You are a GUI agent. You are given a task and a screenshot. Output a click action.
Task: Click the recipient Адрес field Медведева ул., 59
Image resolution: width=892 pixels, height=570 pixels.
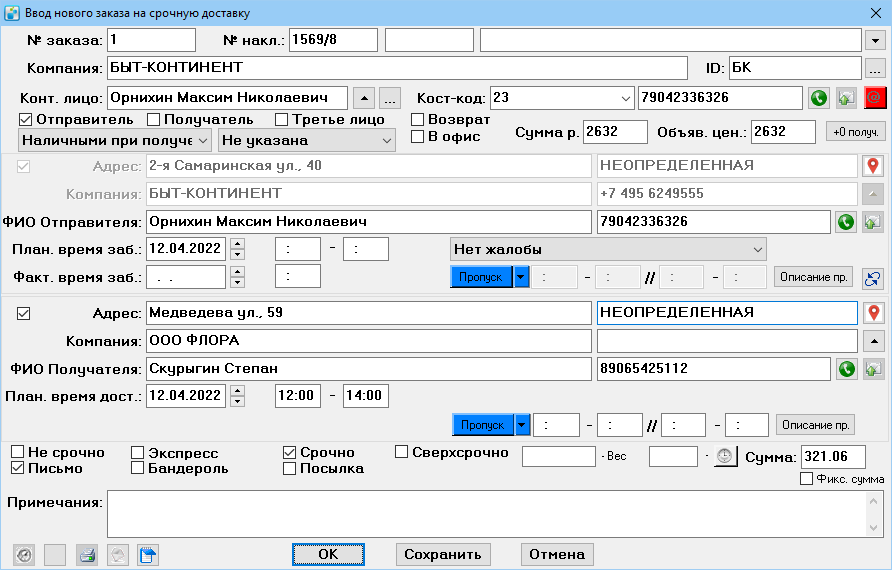point(369,313)
